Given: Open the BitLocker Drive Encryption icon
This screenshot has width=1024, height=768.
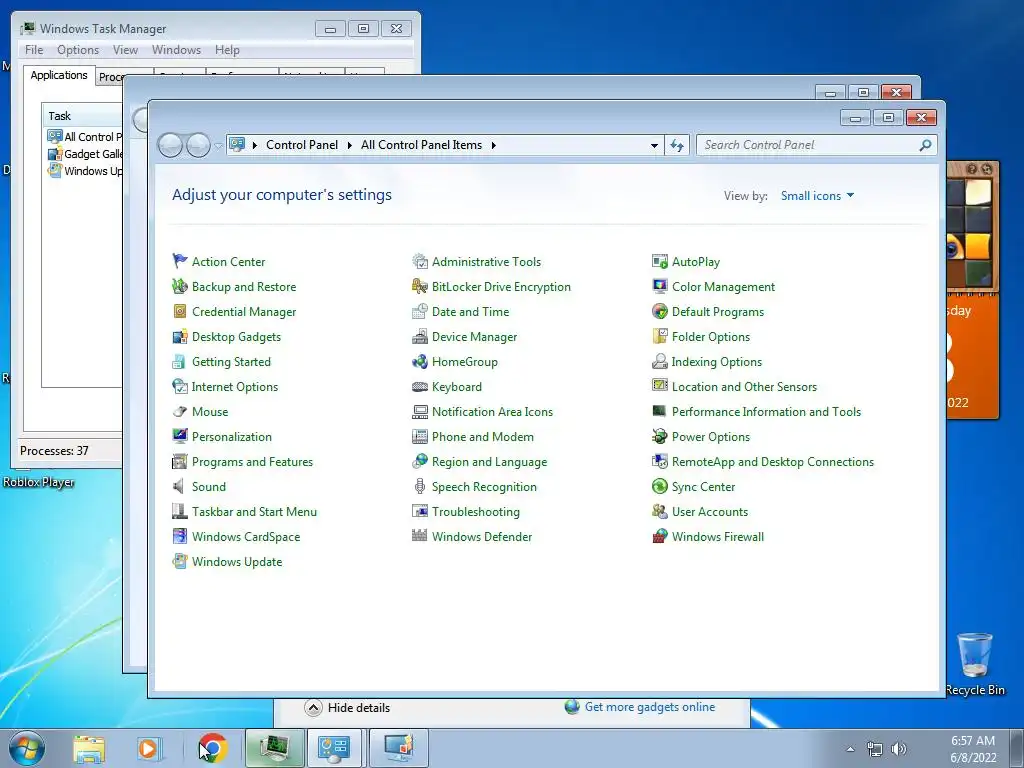Looking at the screenshot, I should tap(420, 286).
